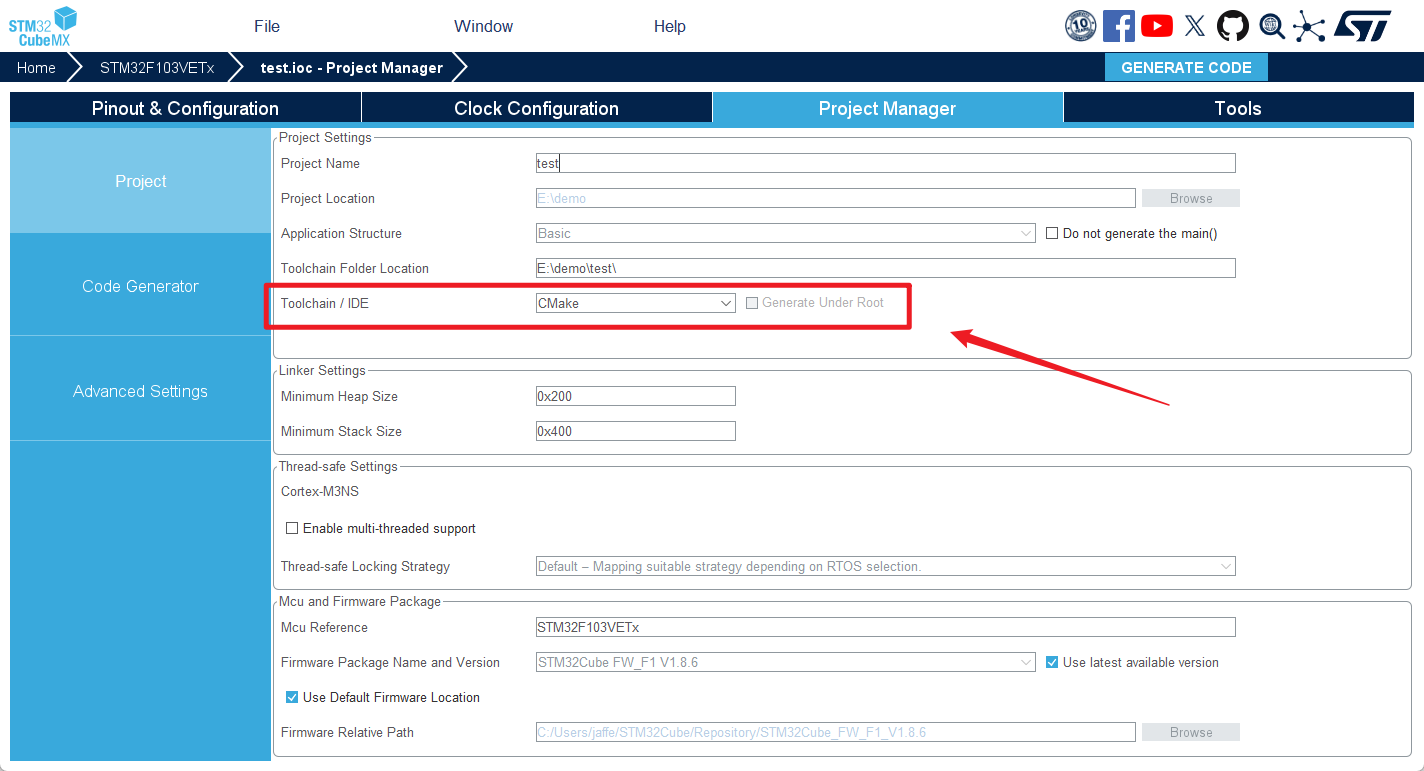
Task: Select the Project side section
Action: pos(141,181)
